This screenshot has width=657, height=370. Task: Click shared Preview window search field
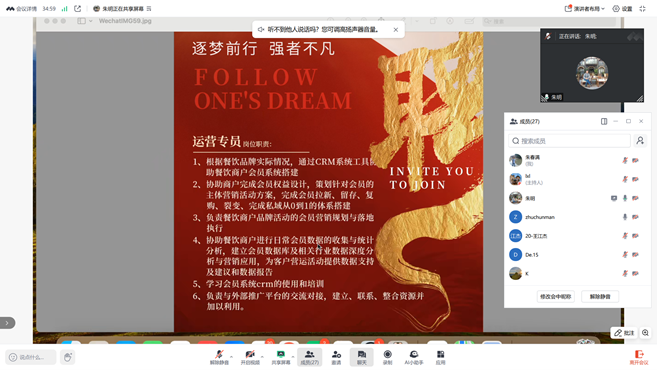click(548, 21)
